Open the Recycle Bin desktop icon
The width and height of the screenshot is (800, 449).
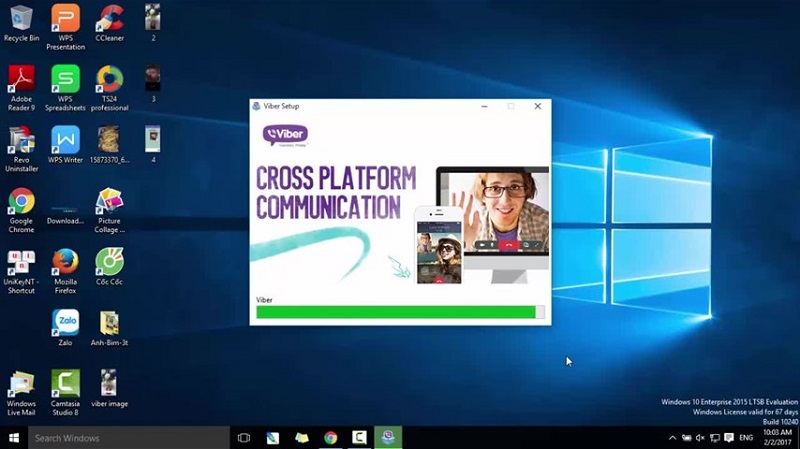[x=21, y=18]
